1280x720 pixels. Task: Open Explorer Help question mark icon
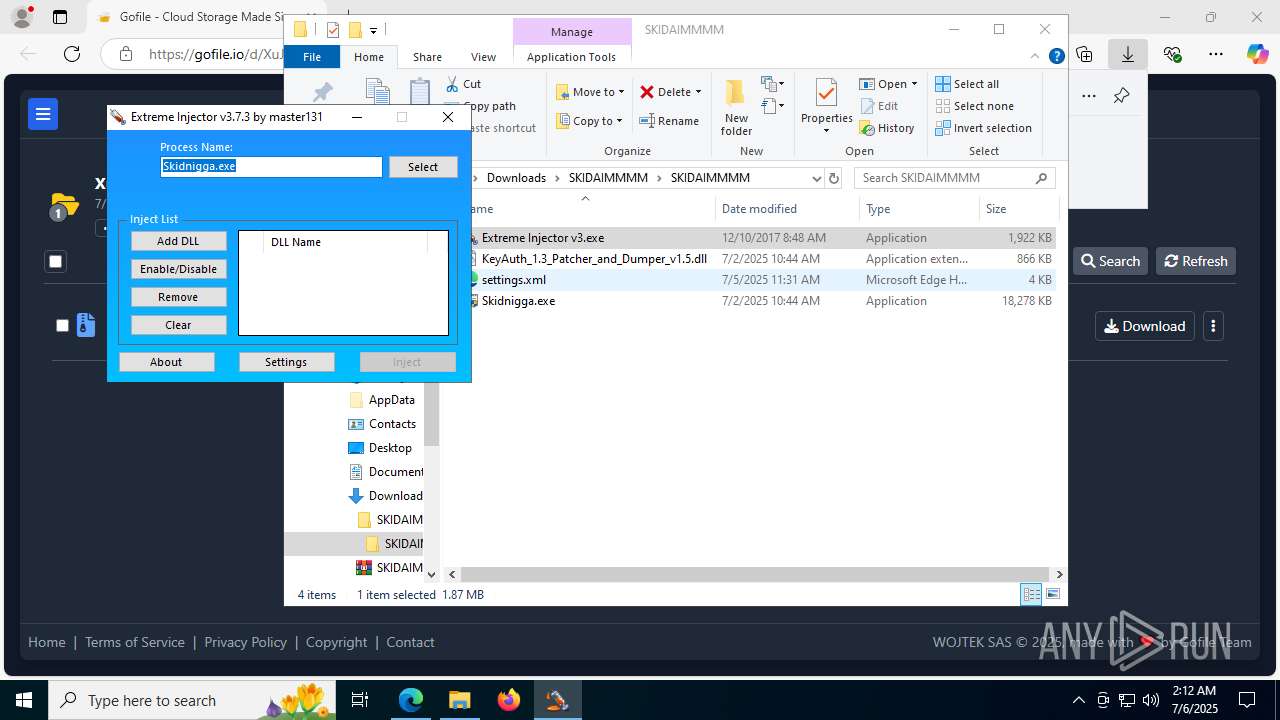pos(1056,57)
